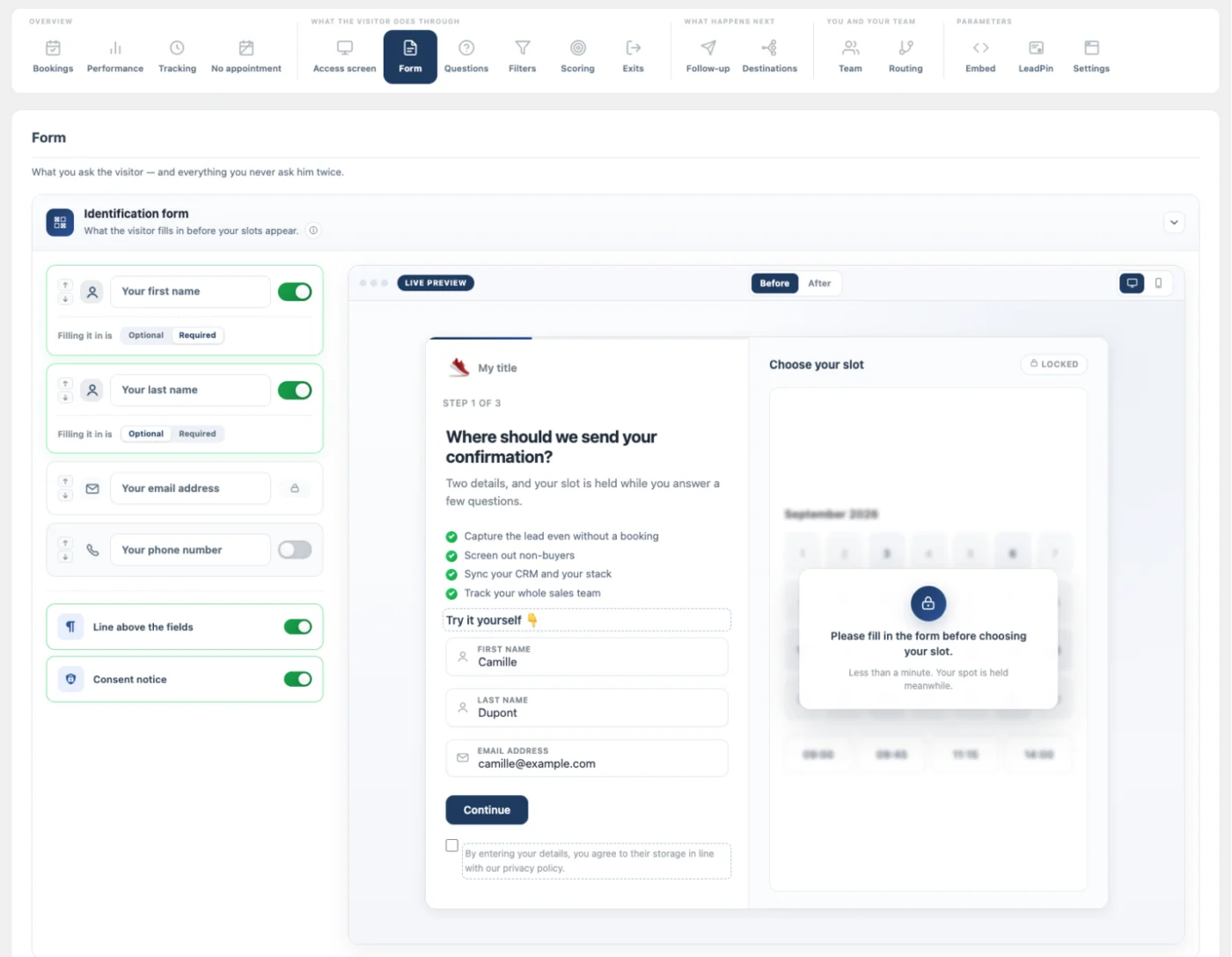Tick the privacy policy consent checkbox

pyautogui.click(x=451, y=845)
